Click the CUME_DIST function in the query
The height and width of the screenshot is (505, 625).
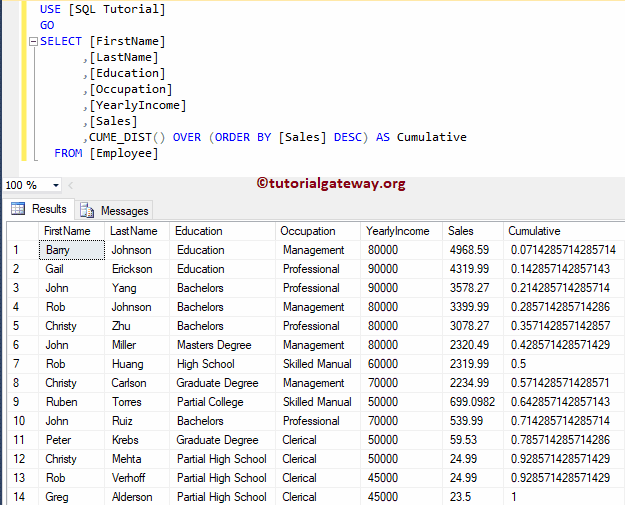[x=127, y=137]
